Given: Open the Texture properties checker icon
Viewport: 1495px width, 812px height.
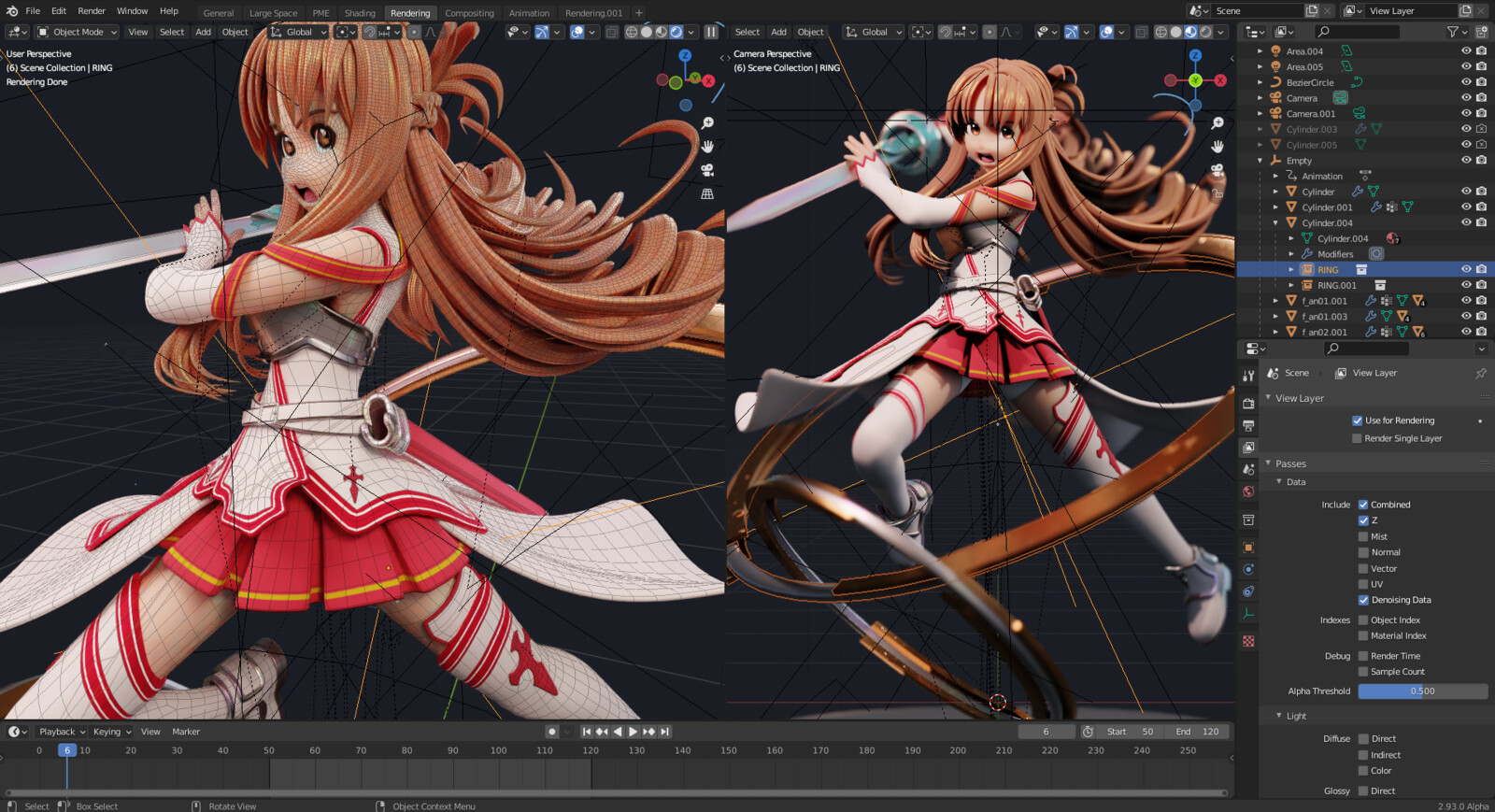Looking at the screenshot, I should click(1248, 641).
